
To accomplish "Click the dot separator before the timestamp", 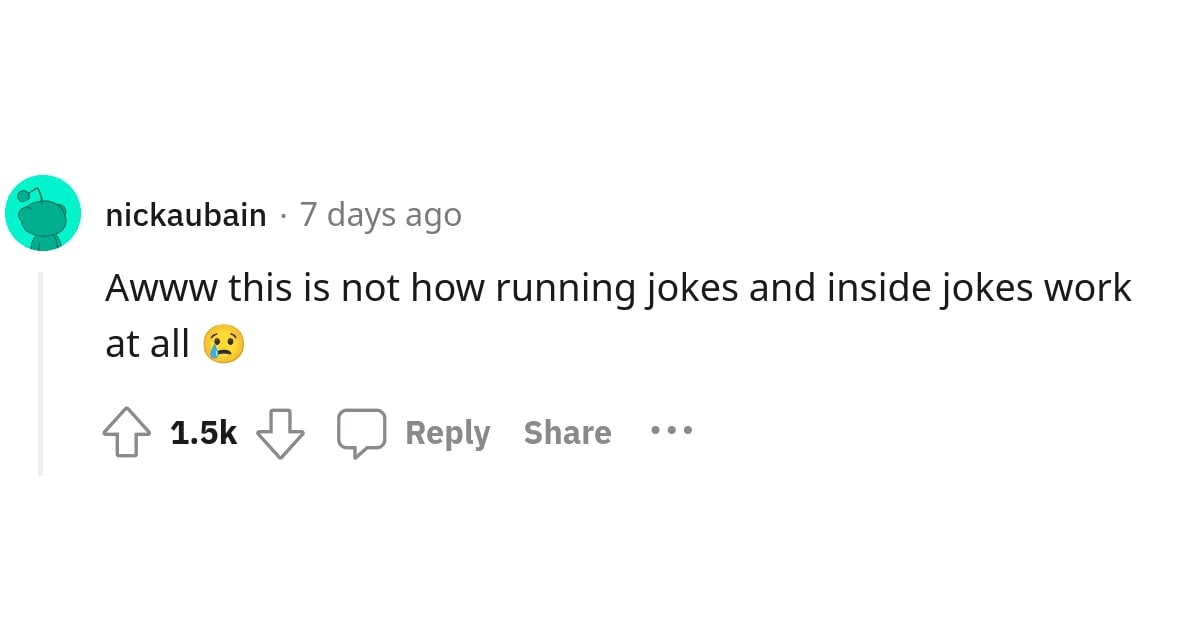I will (x=283, y=215).
